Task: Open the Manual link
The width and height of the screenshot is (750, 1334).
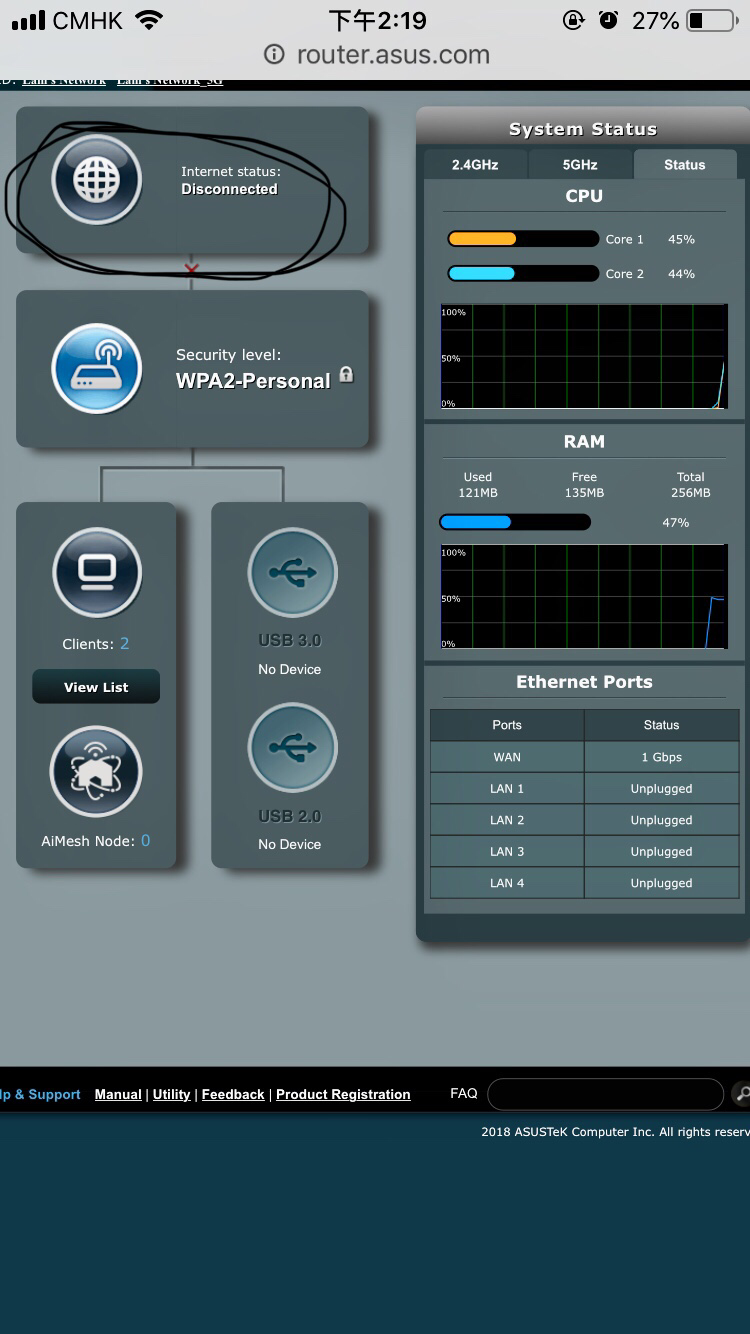Action: [118, 1095]
